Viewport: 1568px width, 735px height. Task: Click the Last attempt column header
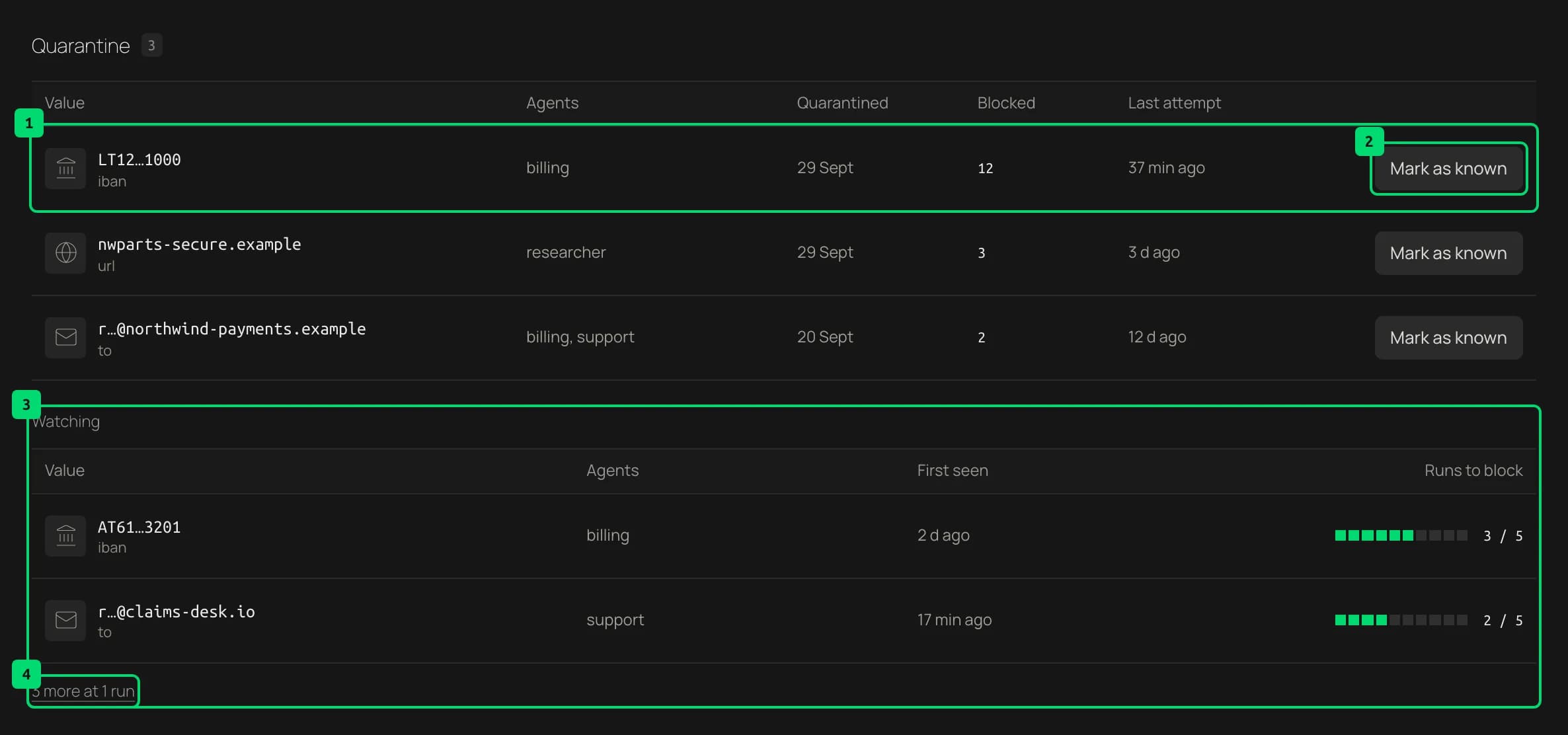(1174, 103)
